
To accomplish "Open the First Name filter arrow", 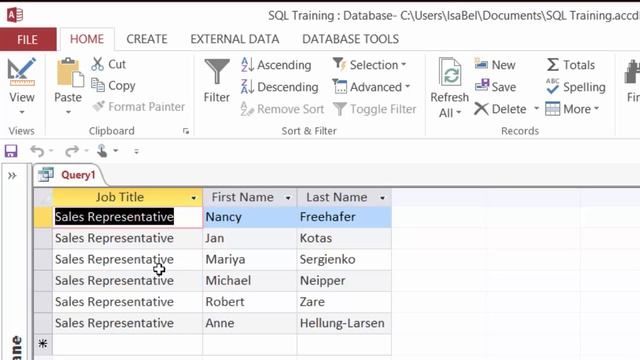I will tap(288, 198).
